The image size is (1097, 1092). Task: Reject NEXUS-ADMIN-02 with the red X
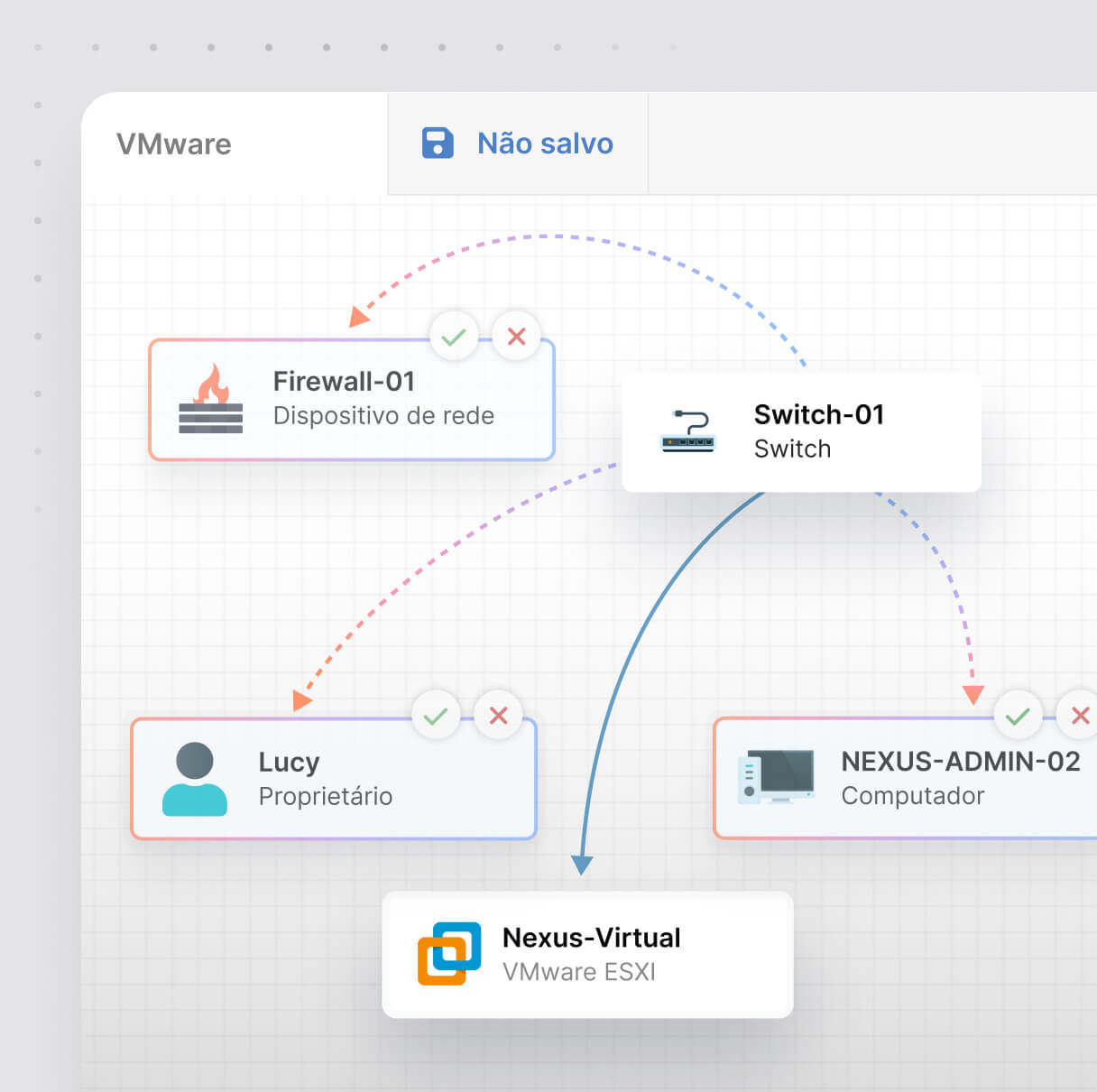tap(1079, 716)
